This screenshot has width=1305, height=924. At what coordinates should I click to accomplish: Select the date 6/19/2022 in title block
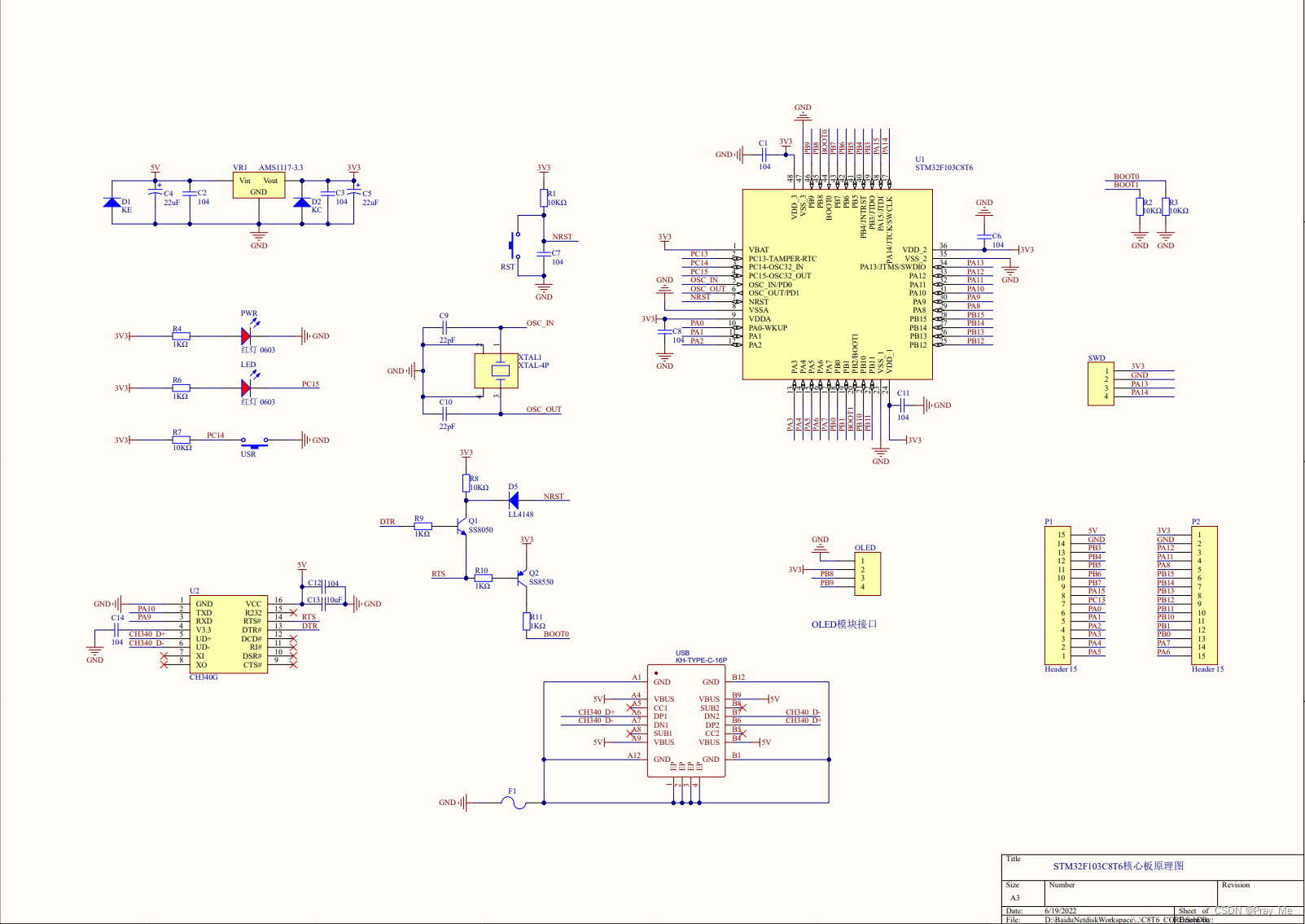(1060, 911)
